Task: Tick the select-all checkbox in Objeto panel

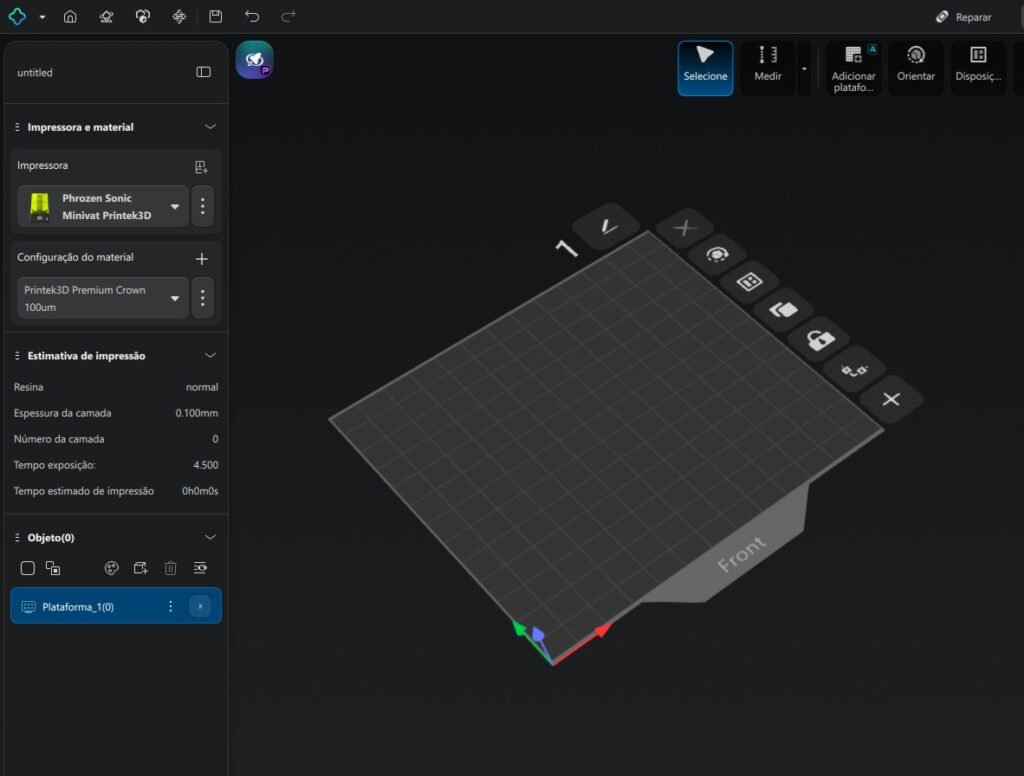Action: click(x=28, y=568)
